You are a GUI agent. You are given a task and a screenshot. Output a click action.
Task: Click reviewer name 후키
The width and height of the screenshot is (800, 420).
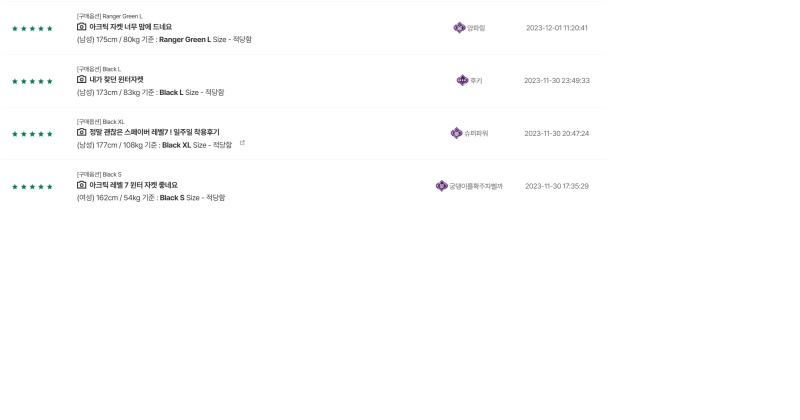click(x=476, y=80)
